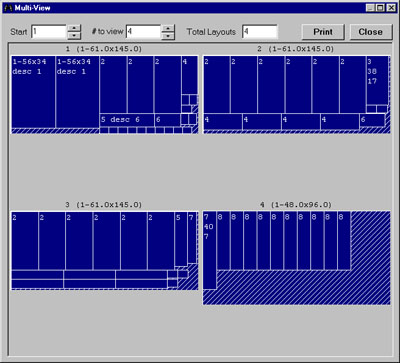The width and height of the screenshot is (400, 363).
Task: Click the '7 40 7' part in layout 4
Action: (210, 250)
